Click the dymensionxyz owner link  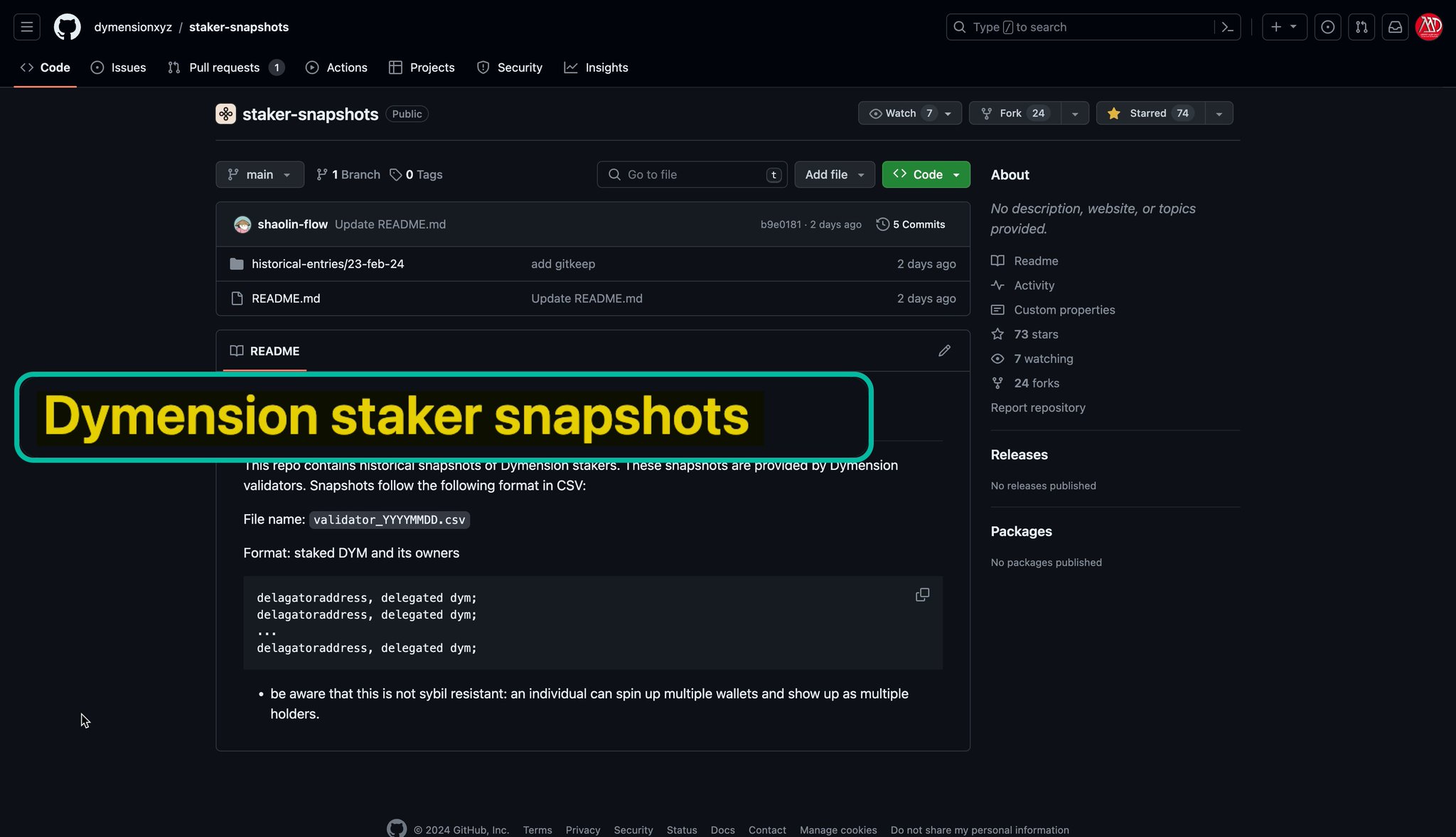(133, 27)
